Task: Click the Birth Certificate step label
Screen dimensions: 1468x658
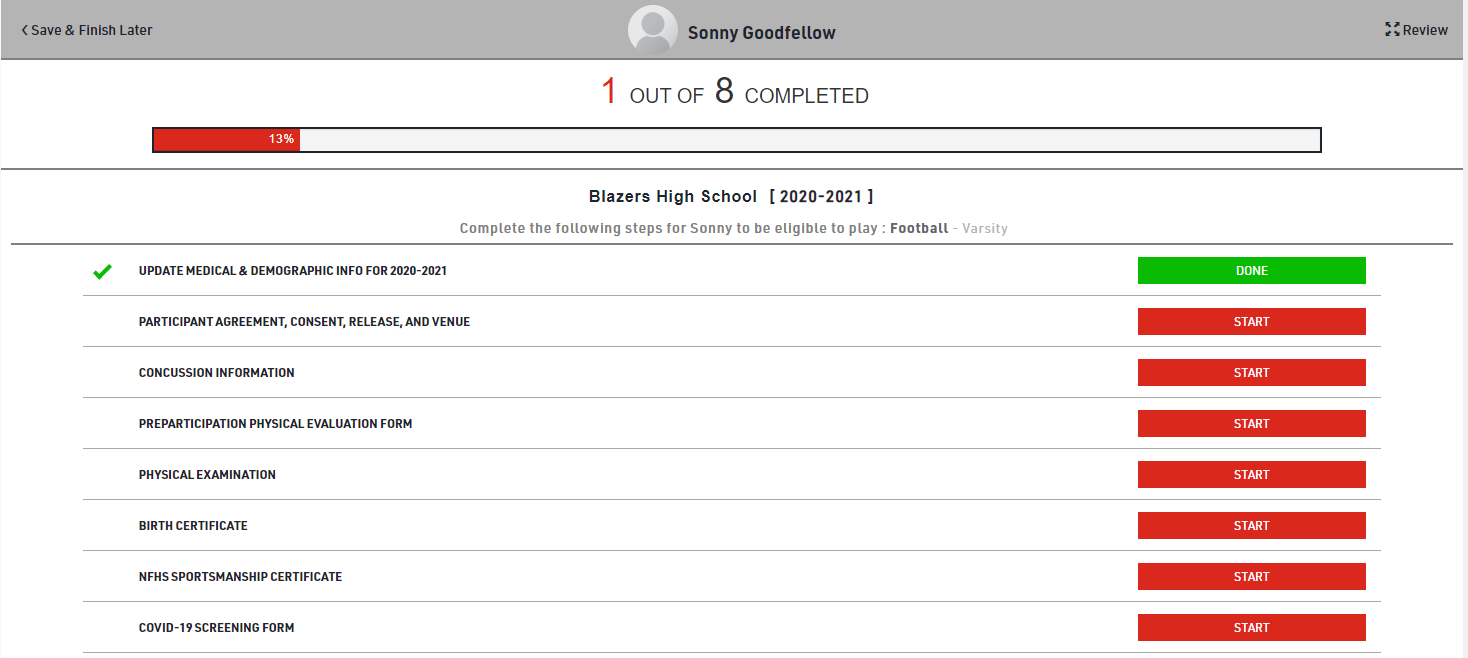Action: 193,526
